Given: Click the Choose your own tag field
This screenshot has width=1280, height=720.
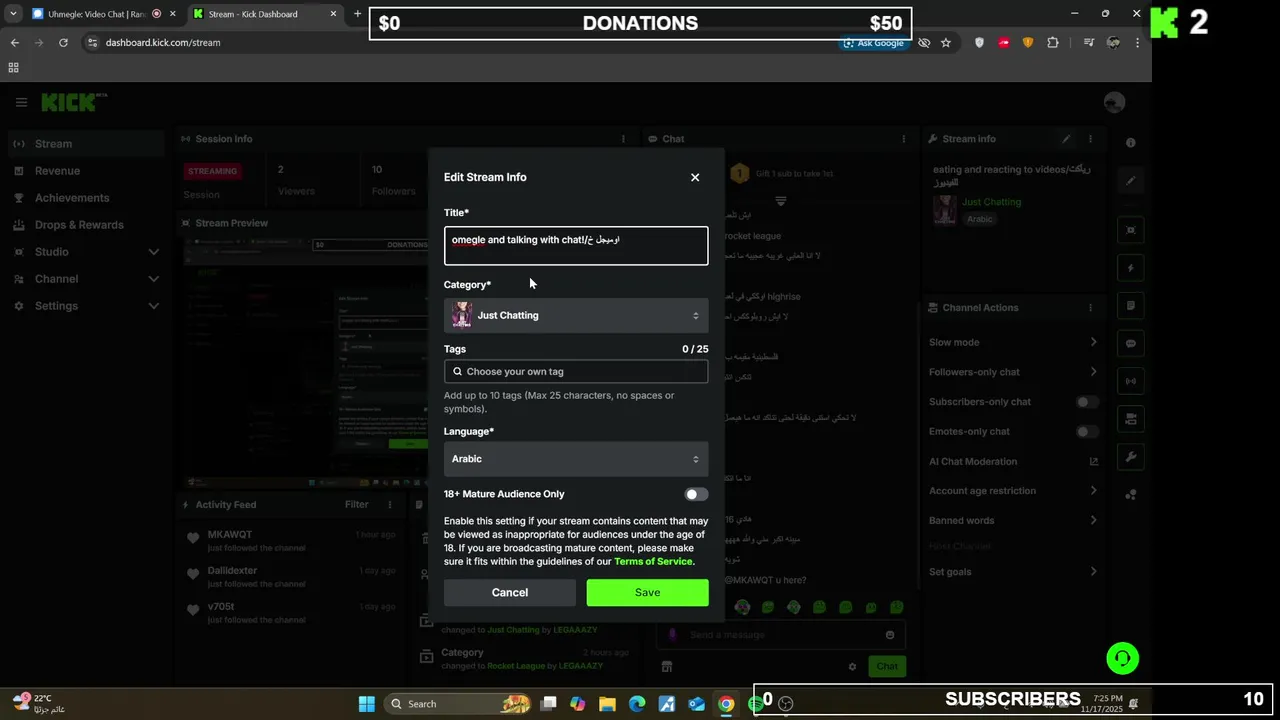Looking at the screenshot, I should pyautogui.click(x=576, y=371).
